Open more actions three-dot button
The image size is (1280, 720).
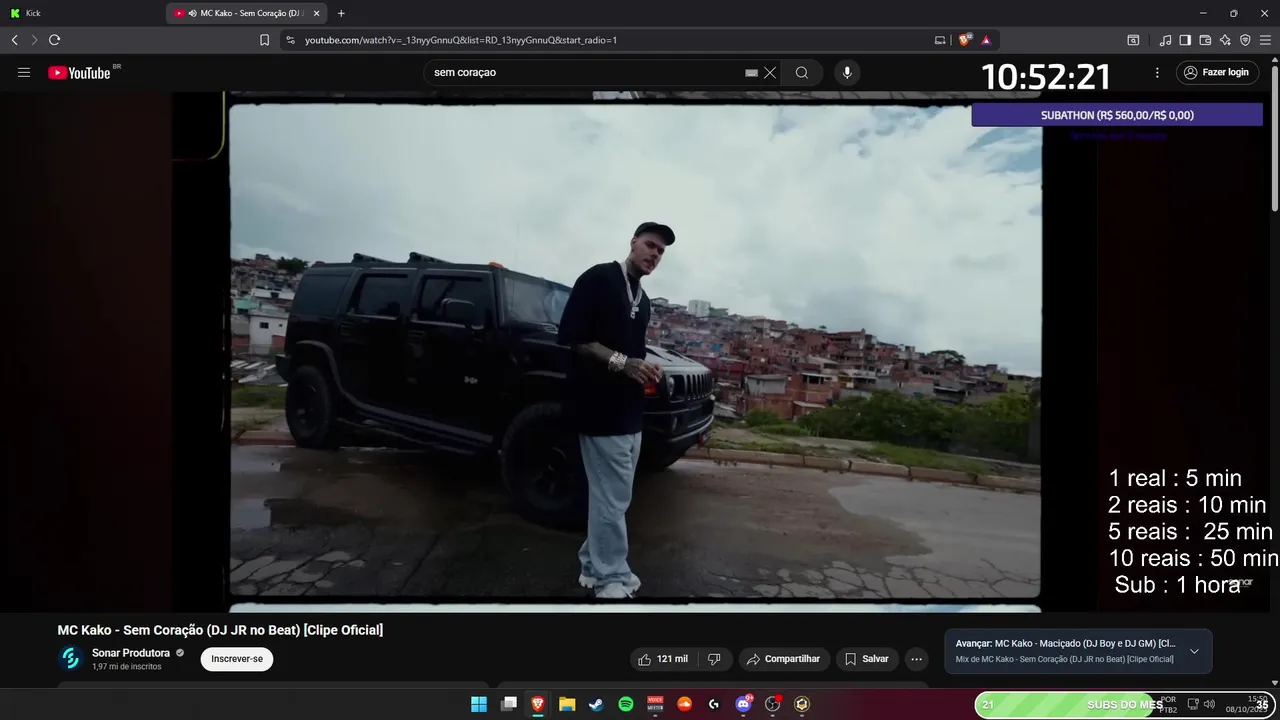(x=916, y=659)
